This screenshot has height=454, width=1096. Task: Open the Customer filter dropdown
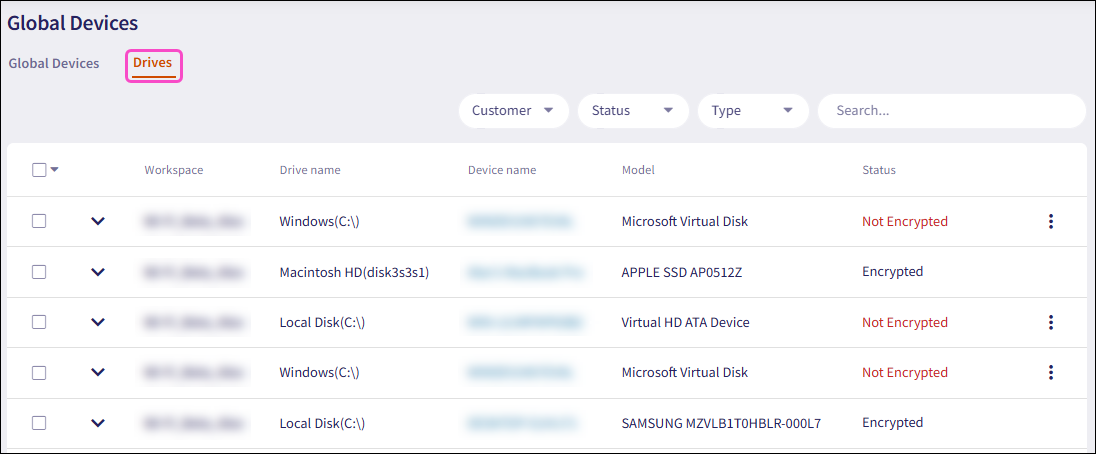(x=513, y=111)
